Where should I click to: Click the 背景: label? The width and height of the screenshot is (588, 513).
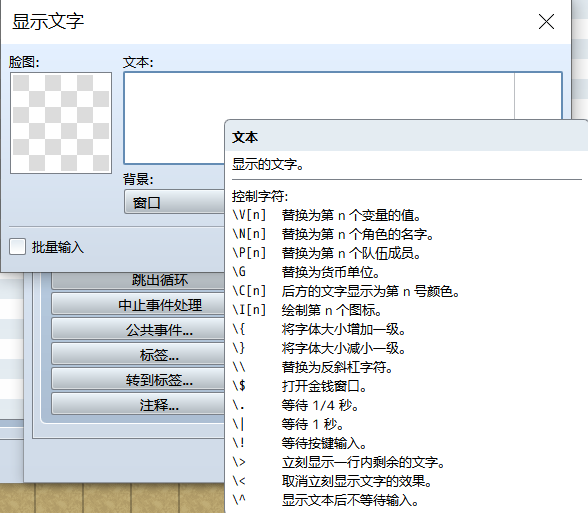[138, 179]
